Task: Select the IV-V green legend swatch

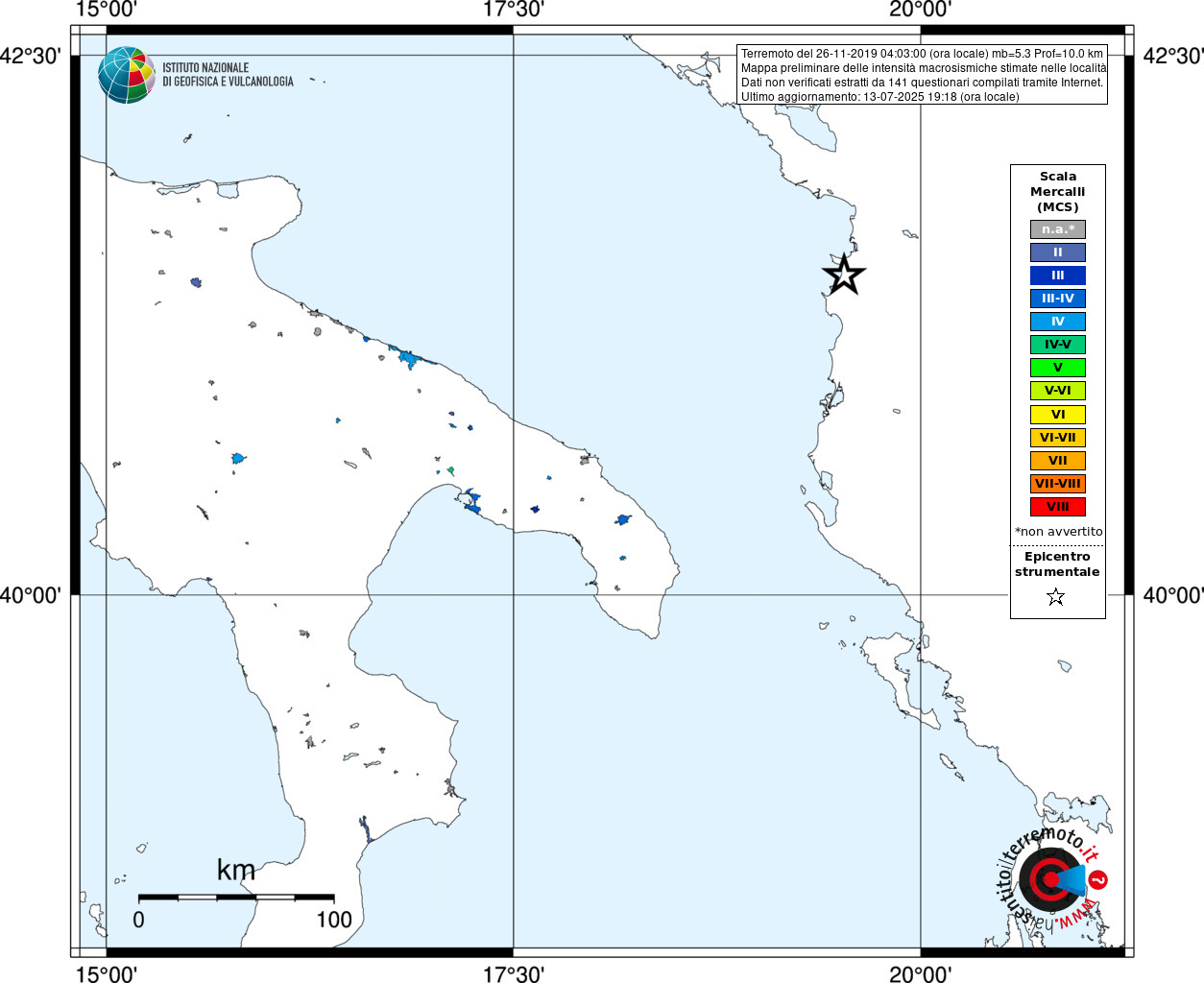Action: (1058, 345)
